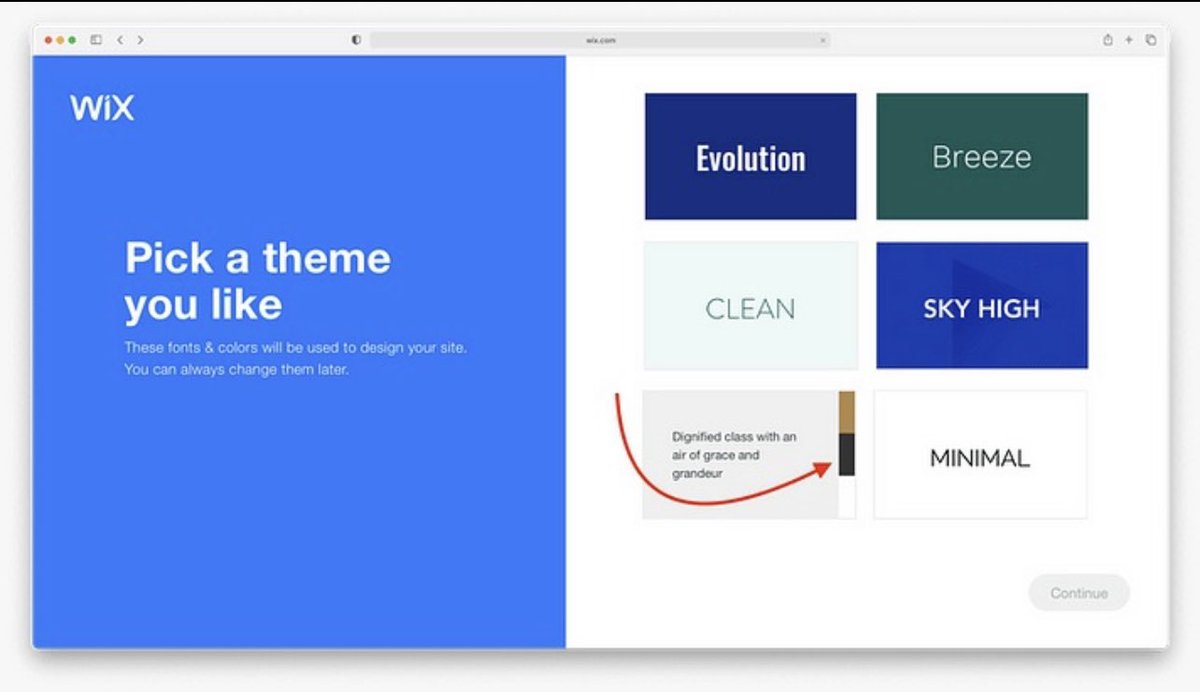This screenshot has width=1200, height=692.
Task: Click the Continue button
Action: click(1079, 593)
